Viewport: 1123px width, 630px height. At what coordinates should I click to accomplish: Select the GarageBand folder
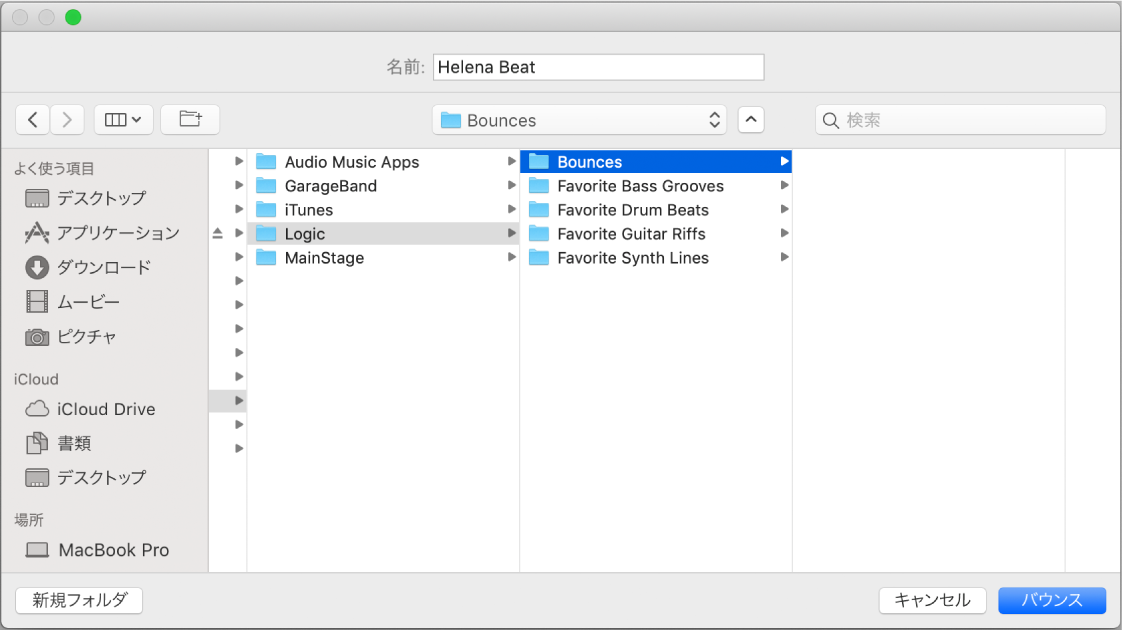pyautogui.click(x=383, y=186)
